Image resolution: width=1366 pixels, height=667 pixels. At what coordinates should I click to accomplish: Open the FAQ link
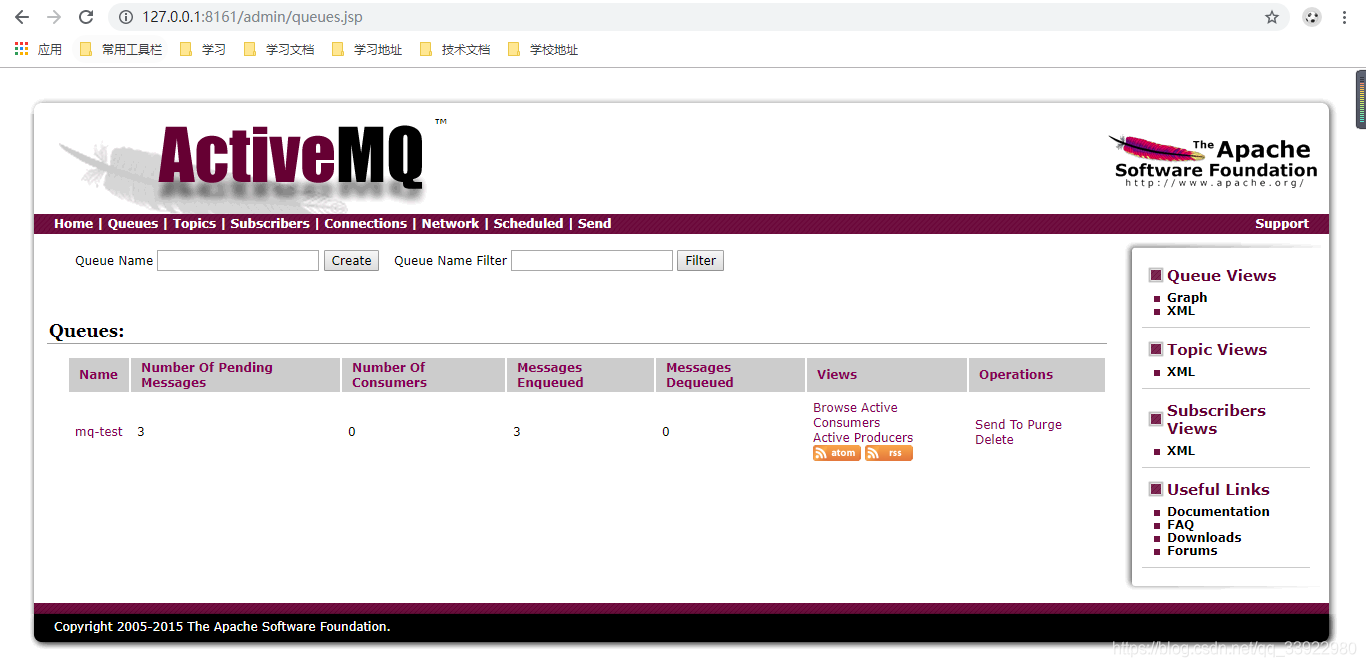pos(1180,525)
